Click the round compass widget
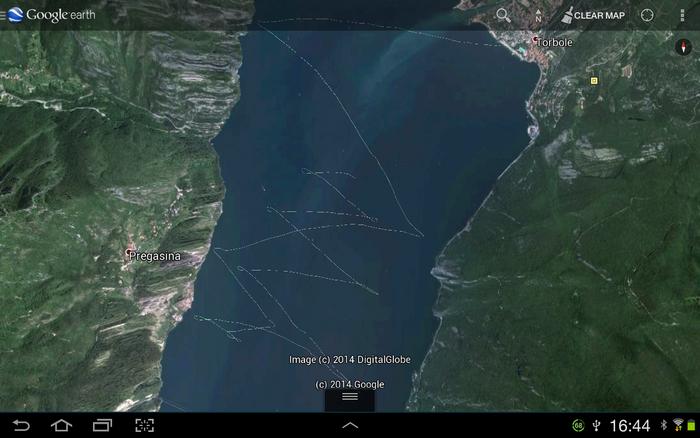The height and width of the screenshot is (438, 700). [684, 47]
